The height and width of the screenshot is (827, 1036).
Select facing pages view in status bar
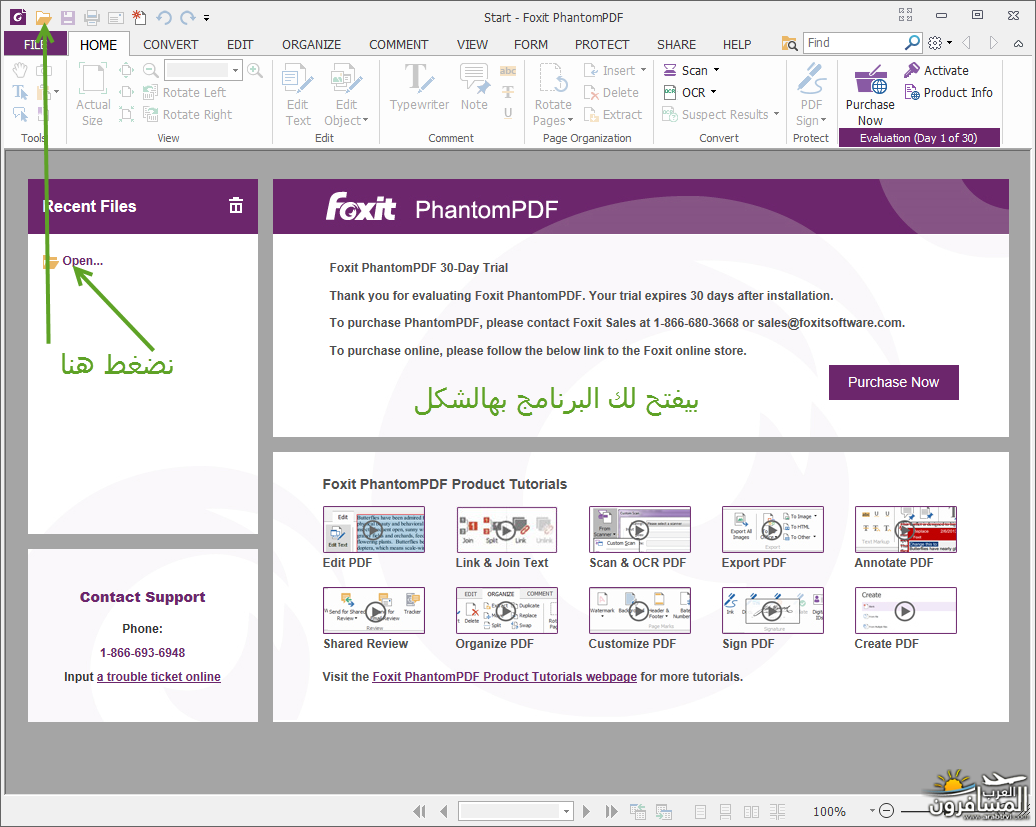click(x=751, y=811)
